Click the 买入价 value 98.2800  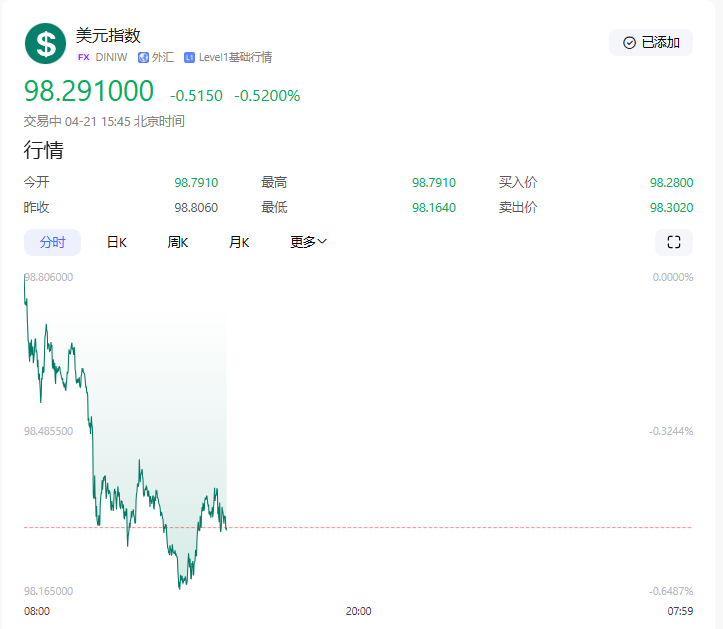671,183
